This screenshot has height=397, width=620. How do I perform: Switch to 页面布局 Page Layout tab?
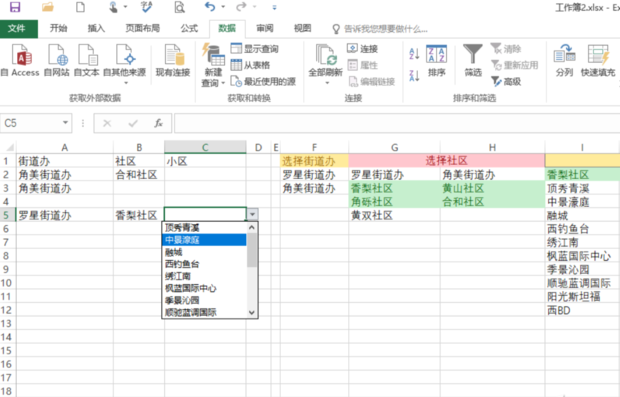[142, 28]
